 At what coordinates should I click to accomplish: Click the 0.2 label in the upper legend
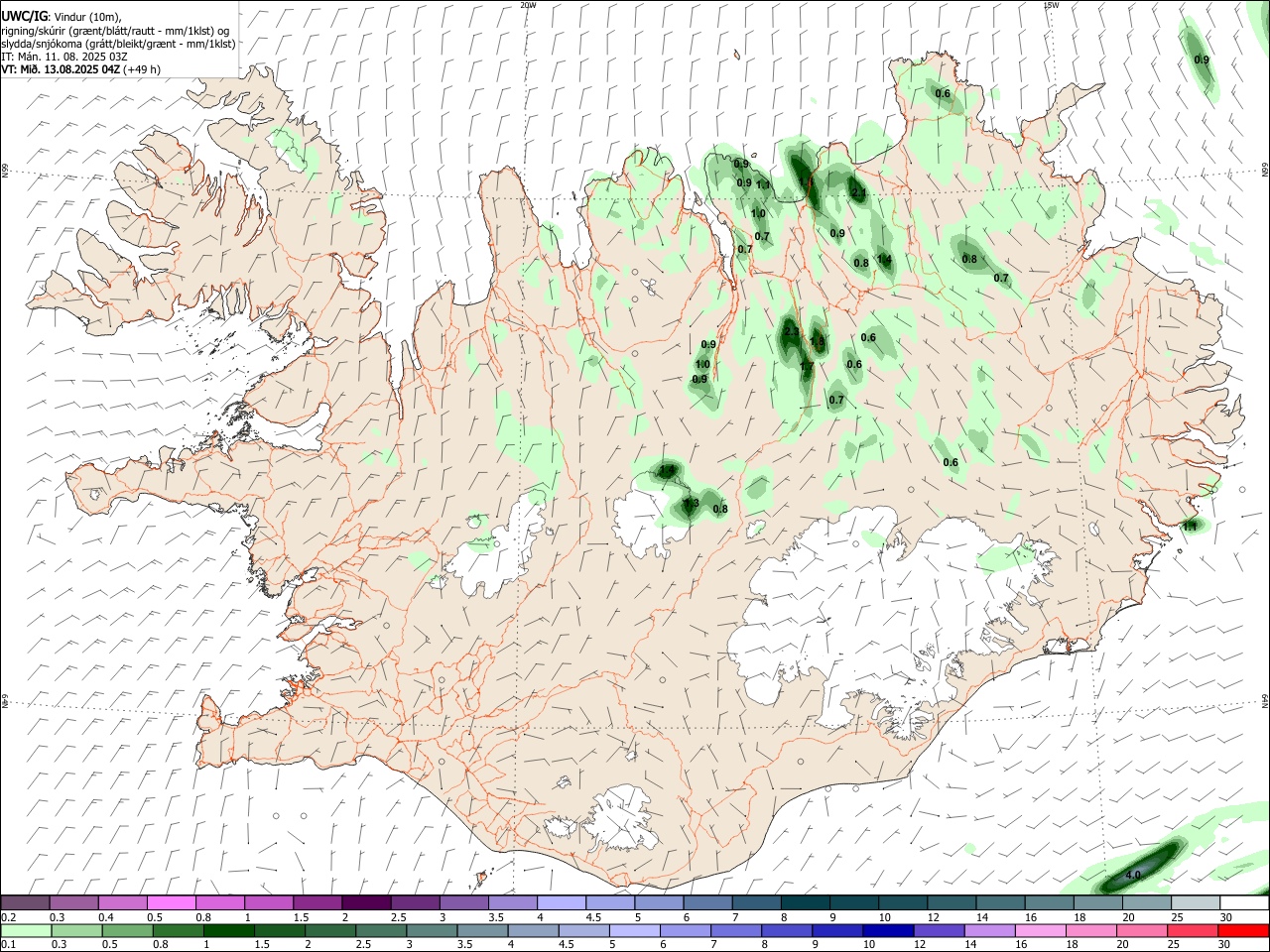point(9,917)
